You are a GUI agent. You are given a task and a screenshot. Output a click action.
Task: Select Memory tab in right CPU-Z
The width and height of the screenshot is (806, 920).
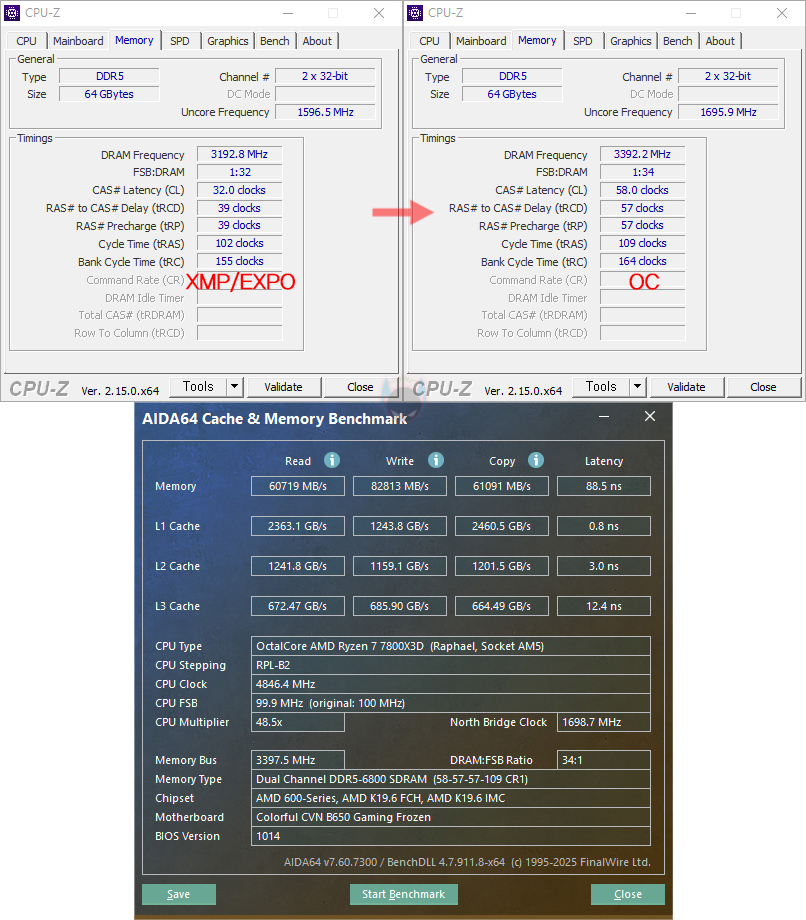[x=537, y=40]
